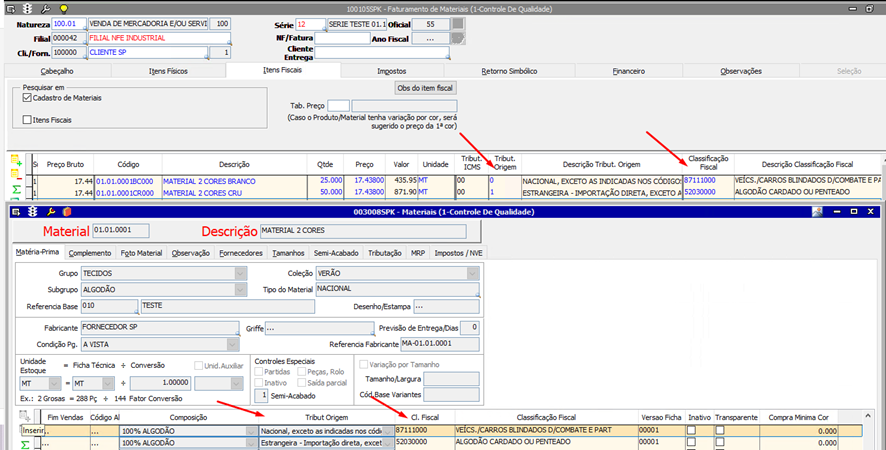Viewport: 886px width, 450px height.
Task: Click Classificação Fiscal cell 87111000 in Faturamento
Action: 708,180
